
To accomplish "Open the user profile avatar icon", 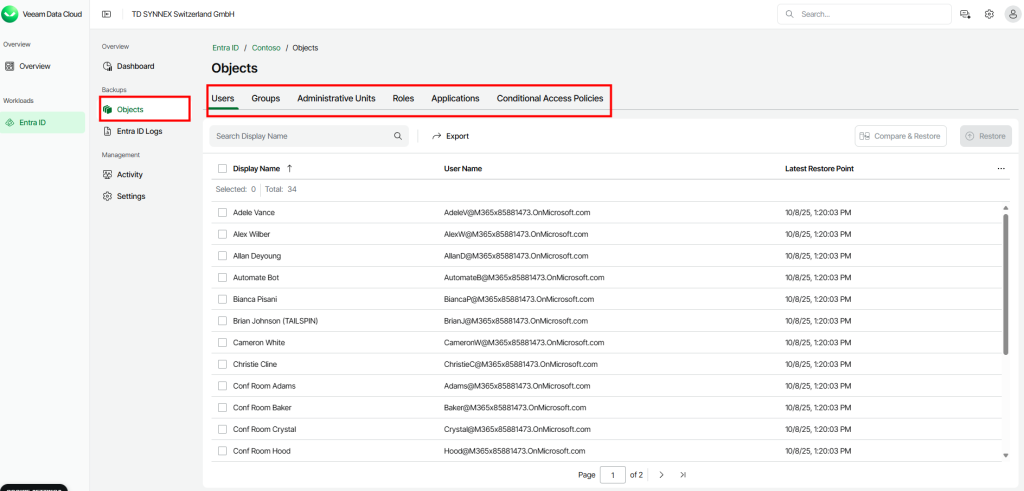I will click(1011, 14).
